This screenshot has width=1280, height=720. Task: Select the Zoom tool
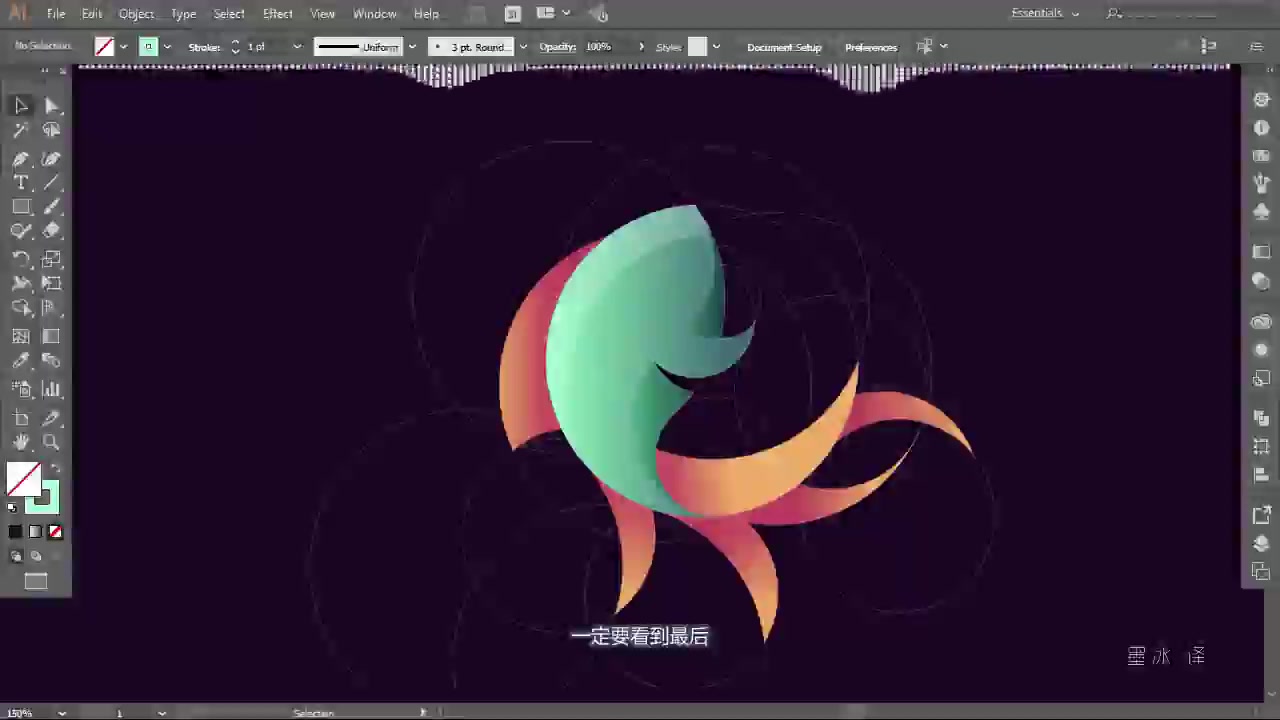(x=52, y=442)
